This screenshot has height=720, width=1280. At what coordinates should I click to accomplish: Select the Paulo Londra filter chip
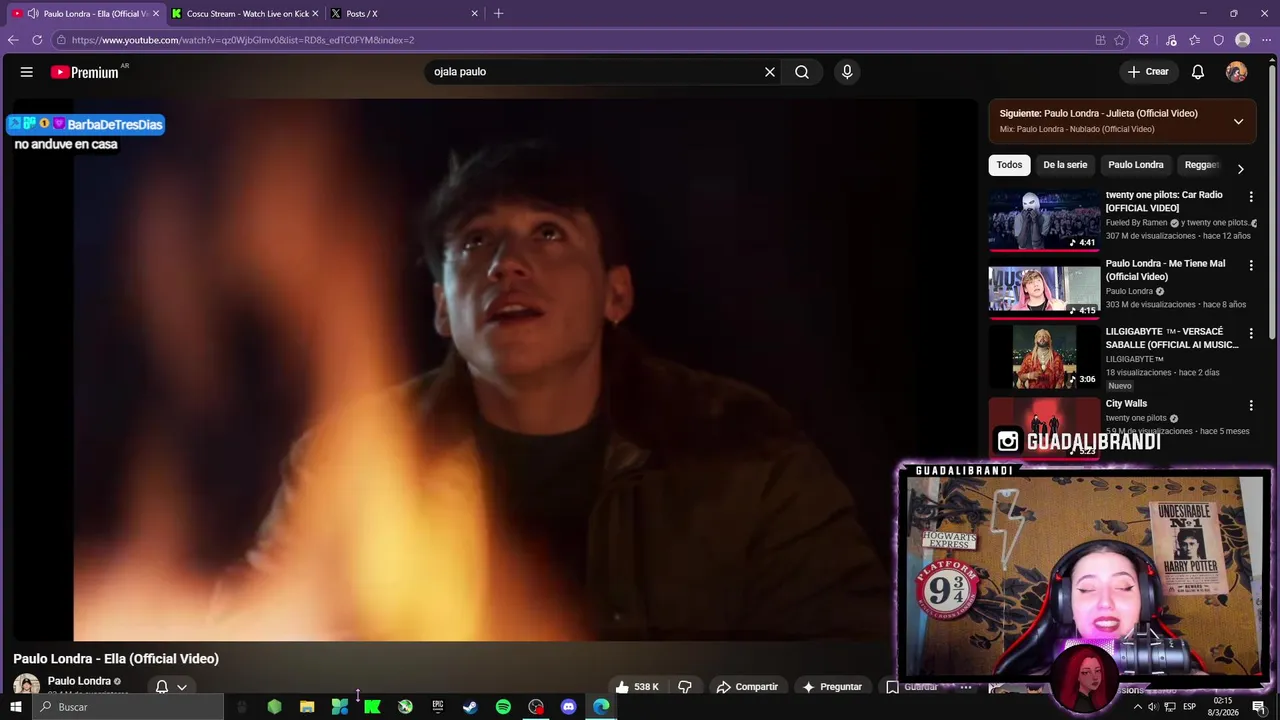point(1136,165)
